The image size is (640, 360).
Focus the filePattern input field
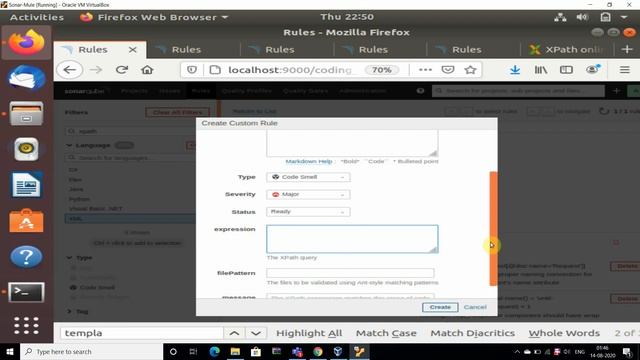[350, 273]
